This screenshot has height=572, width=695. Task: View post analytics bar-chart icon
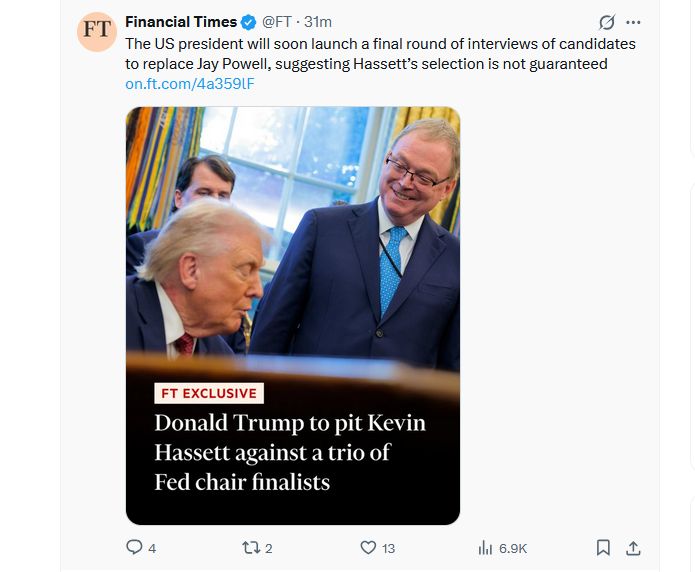486,547
